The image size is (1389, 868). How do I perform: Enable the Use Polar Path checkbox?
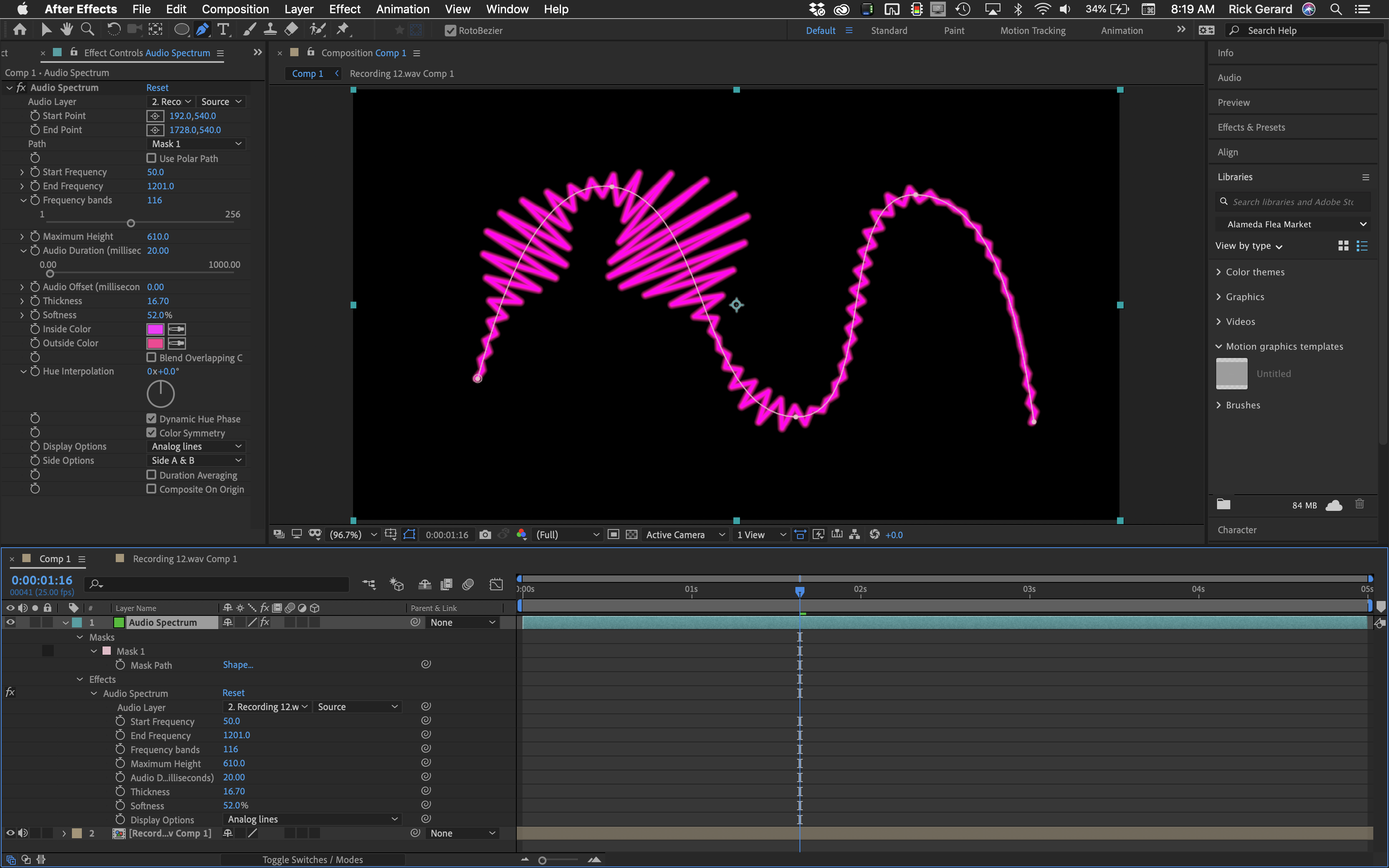tap(152, 158)
